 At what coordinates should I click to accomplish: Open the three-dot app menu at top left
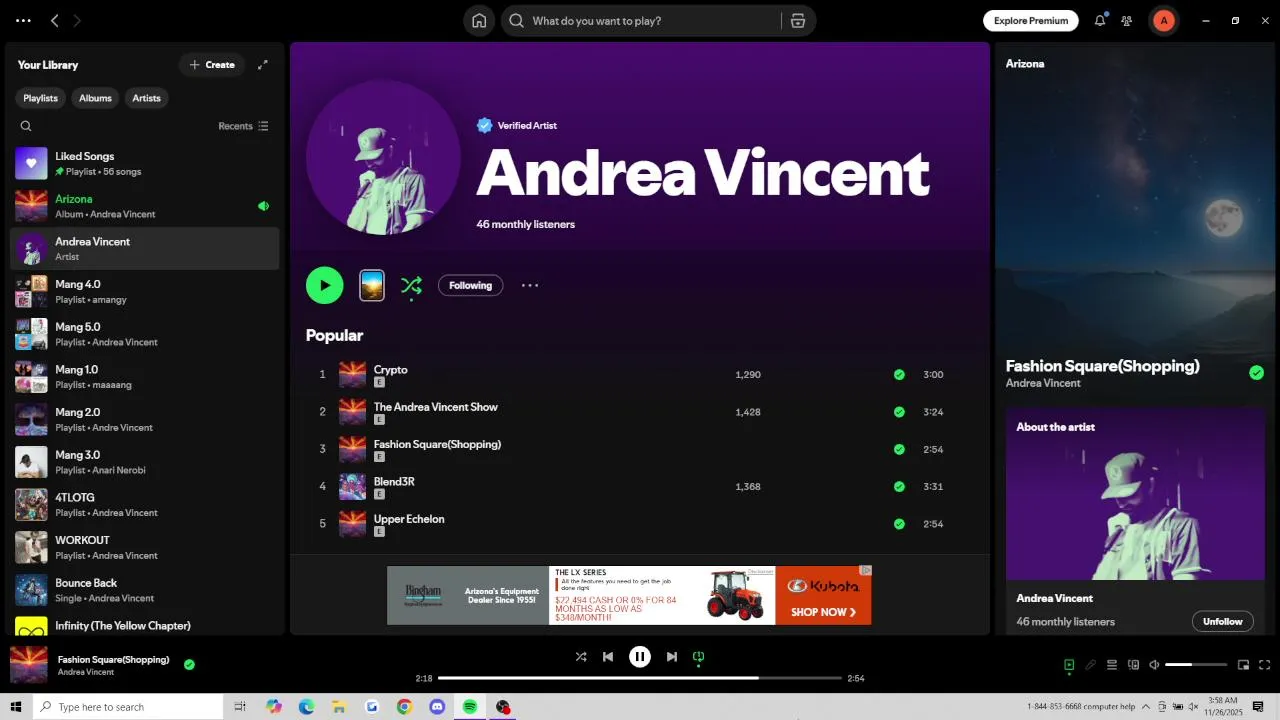pos(23,20)
